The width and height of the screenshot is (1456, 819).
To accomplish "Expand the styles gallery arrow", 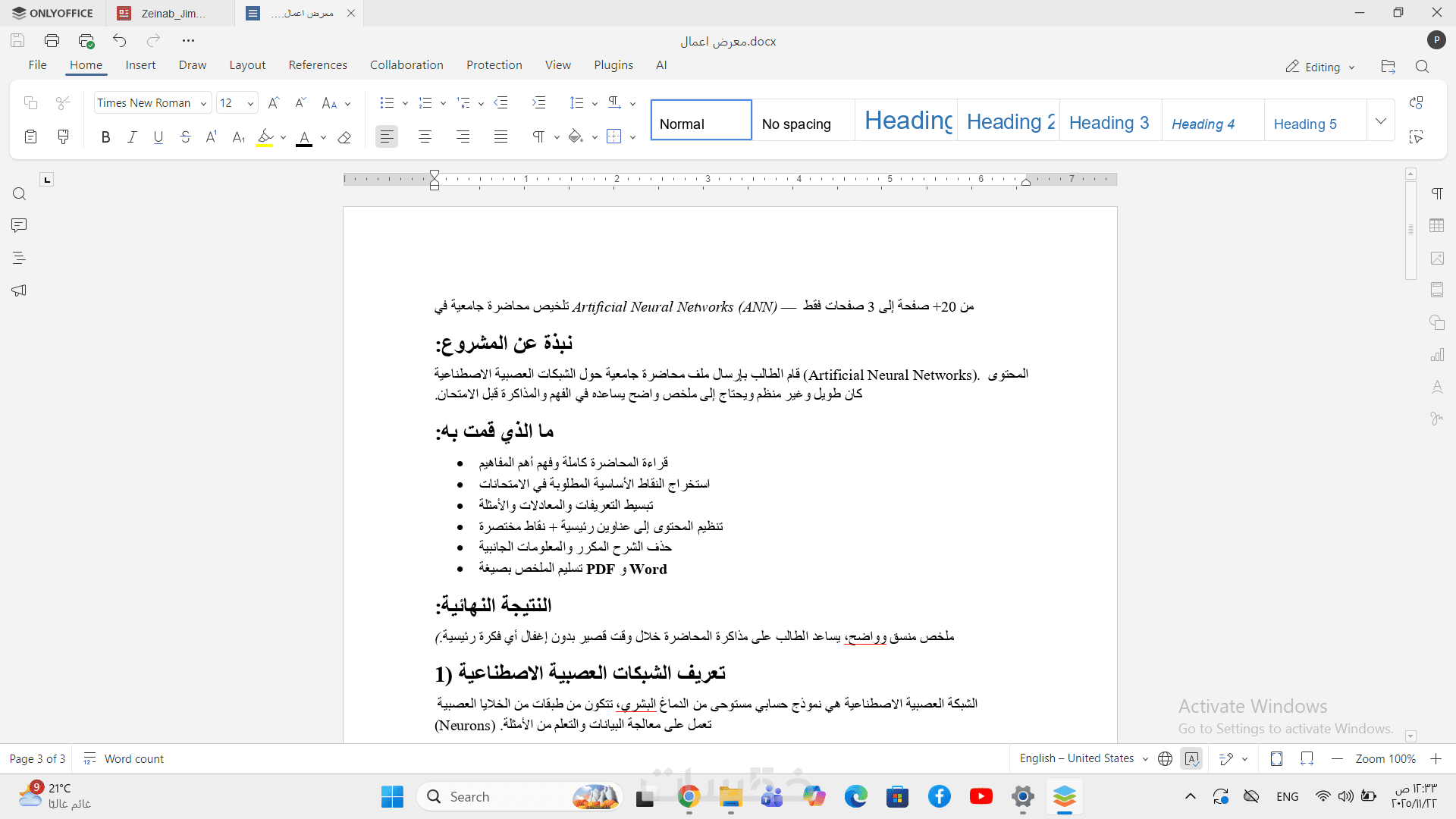I will click(x=1381, y=121).
